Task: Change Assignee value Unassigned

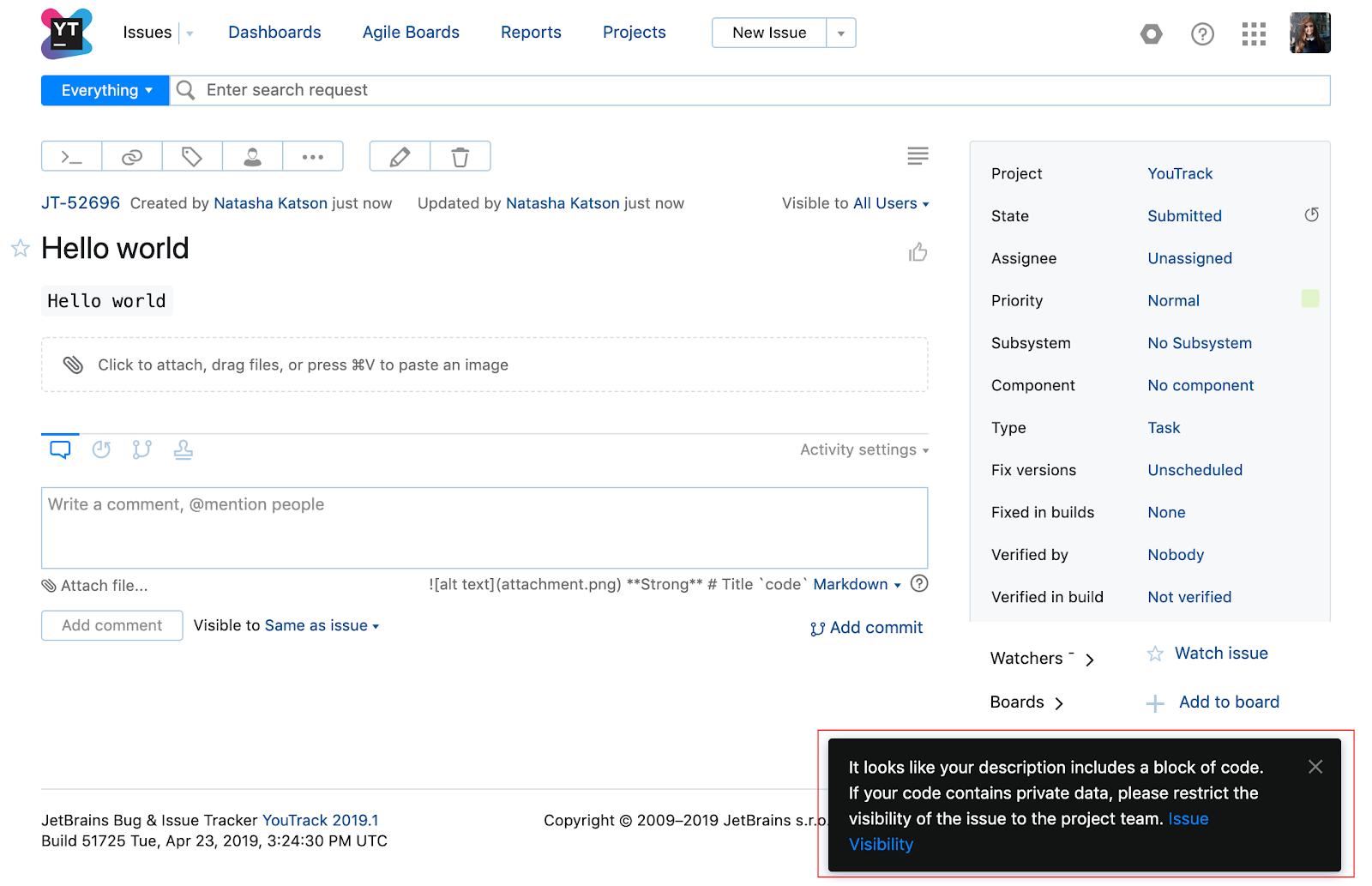Action: click(1189, 258)
